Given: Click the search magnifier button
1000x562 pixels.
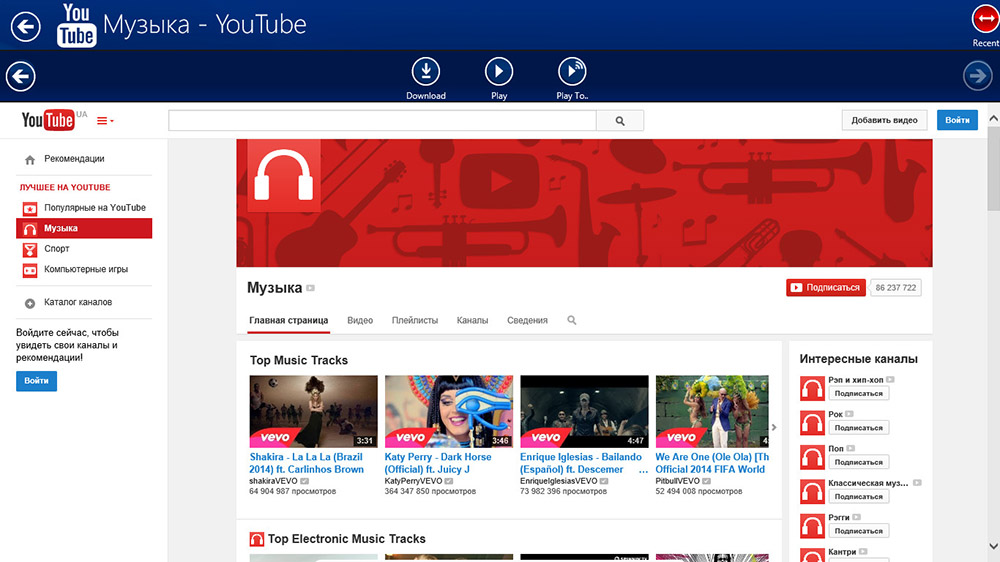Looking at the screenshot, I should (x=620, y=121).
